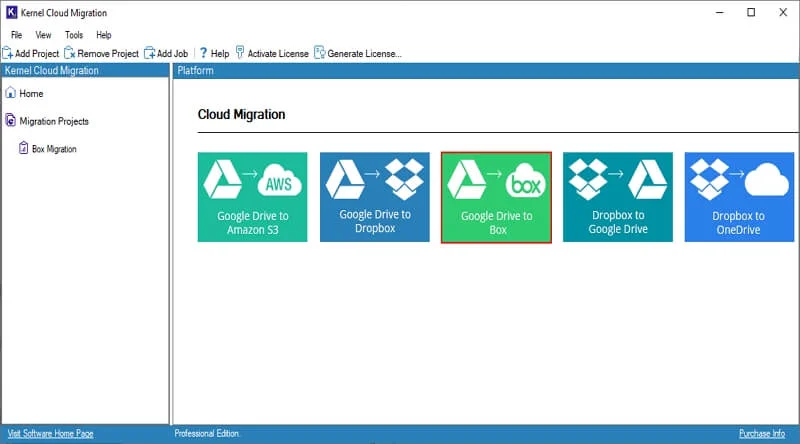Viewport: 800px width, 444px height.
Task: Open the View menu
Action: tap(43, 35)
